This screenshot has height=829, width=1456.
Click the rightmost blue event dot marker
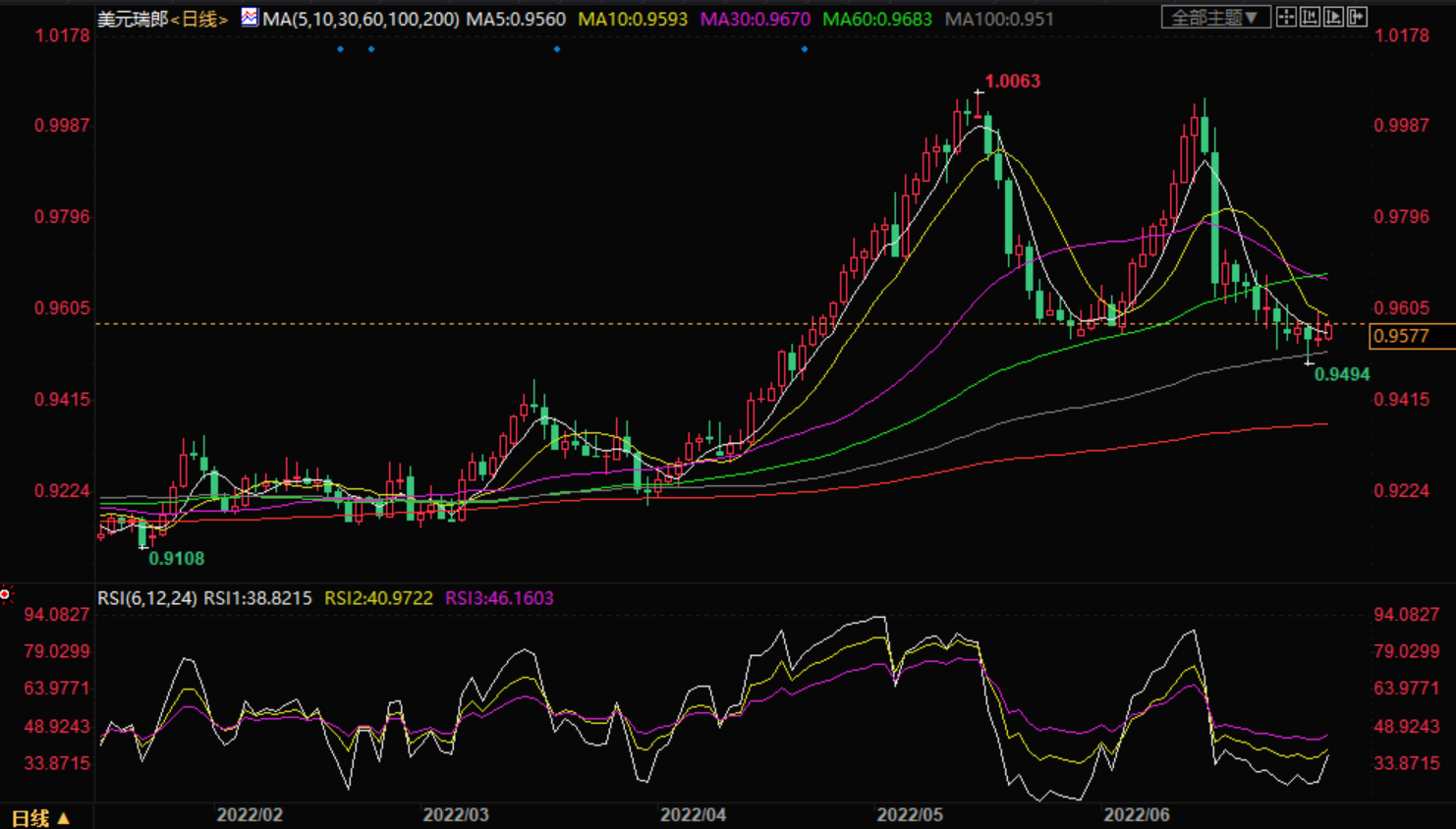pyautogui.click(x=805, y=49)
